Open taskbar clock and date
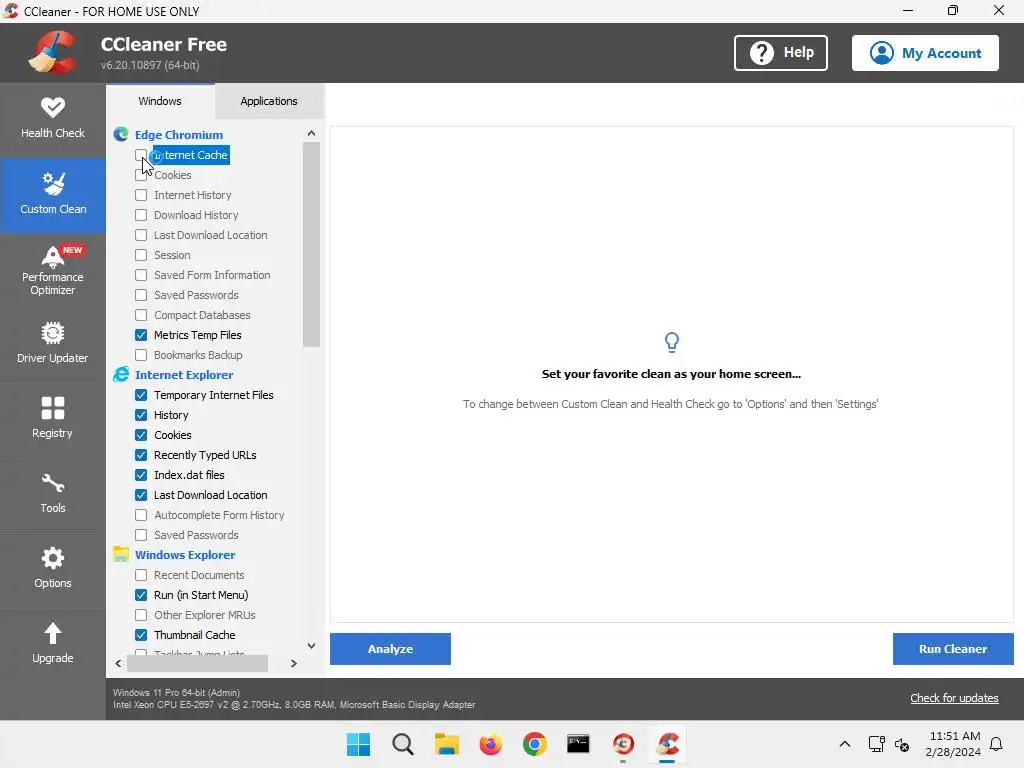The height and width of the screenshot is (768, 1024). point(953,744)
